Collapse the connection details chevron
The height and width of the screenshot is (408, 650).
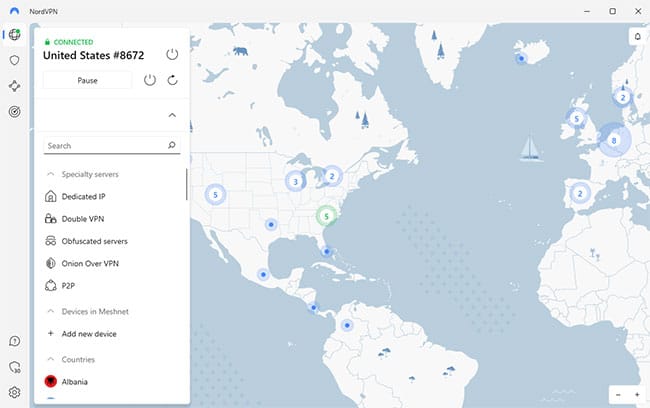pos(172,115)
